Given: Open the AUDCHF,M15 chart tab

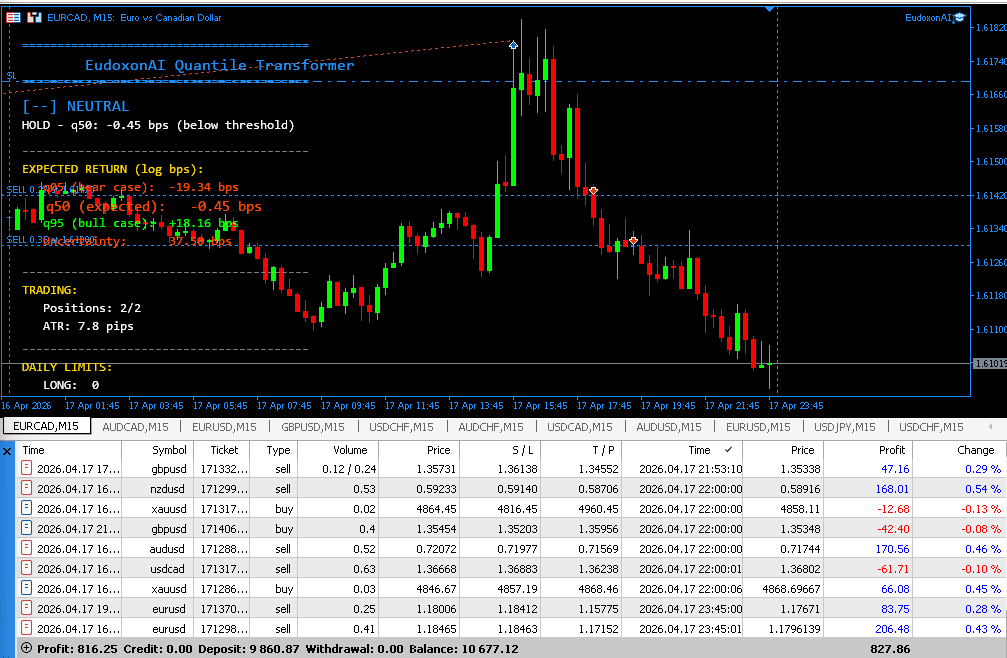Looking at the screenshot, I should 491,426.
